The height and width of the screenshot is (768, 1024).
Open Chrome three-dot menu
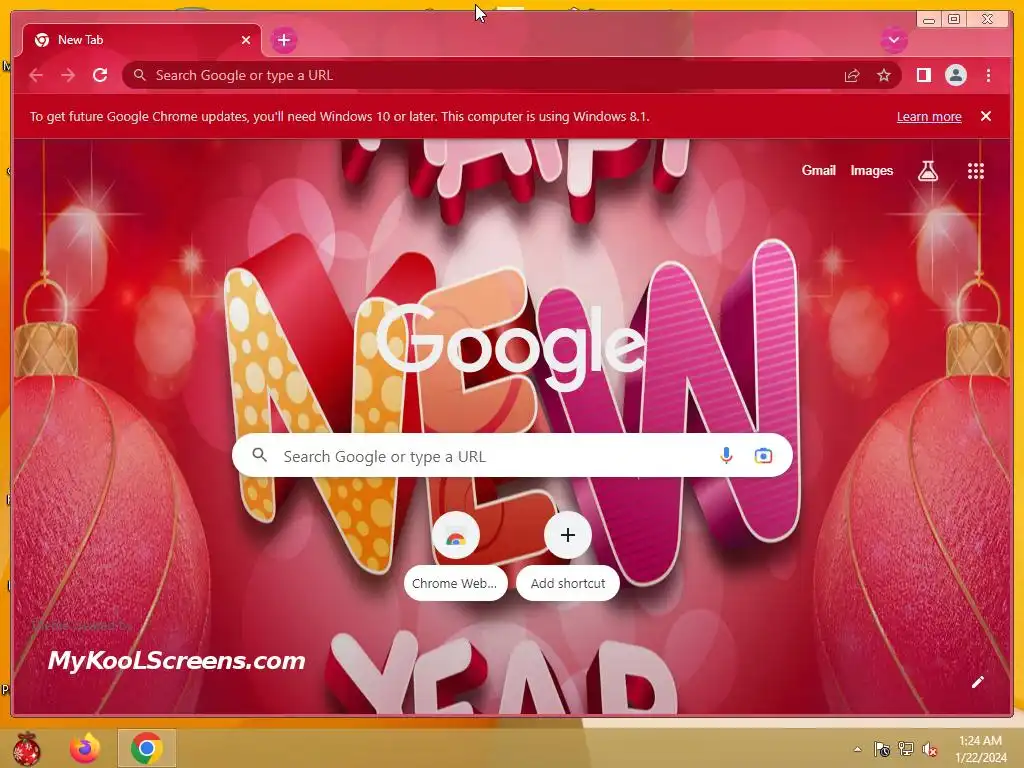(988, 75)
